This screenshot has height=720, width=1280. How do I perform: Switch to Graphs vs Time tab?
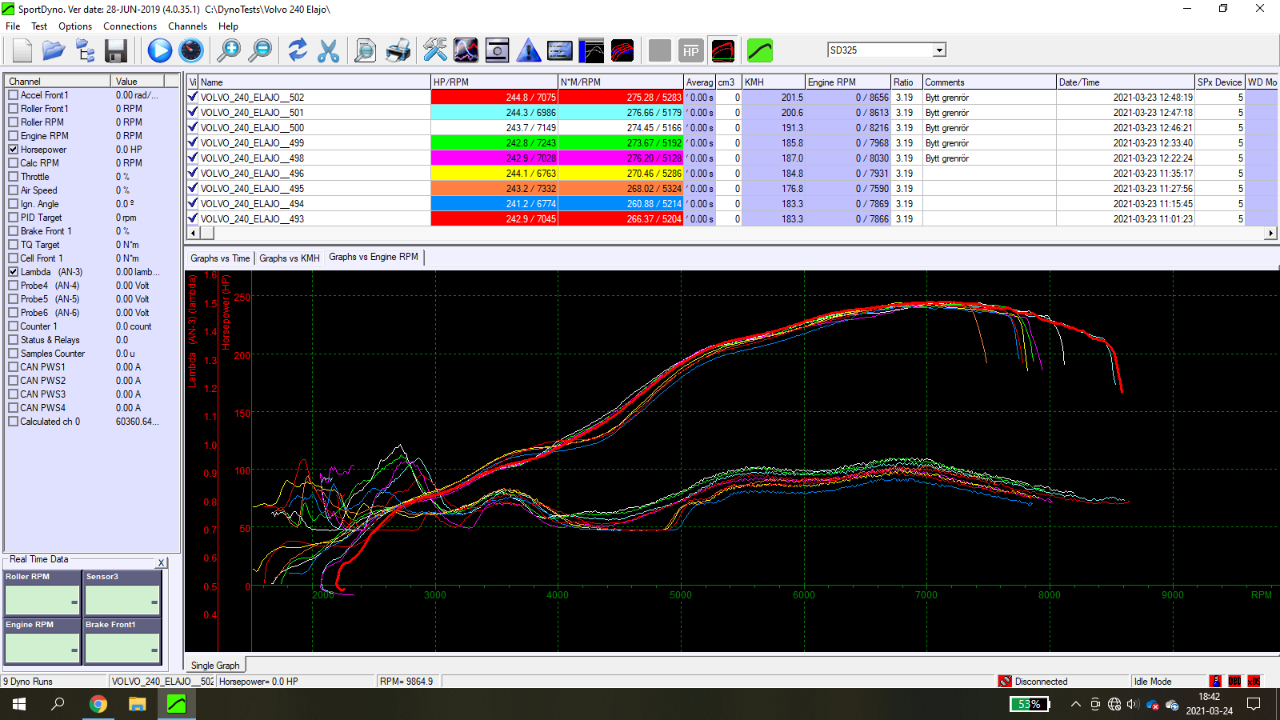[220, 258]
